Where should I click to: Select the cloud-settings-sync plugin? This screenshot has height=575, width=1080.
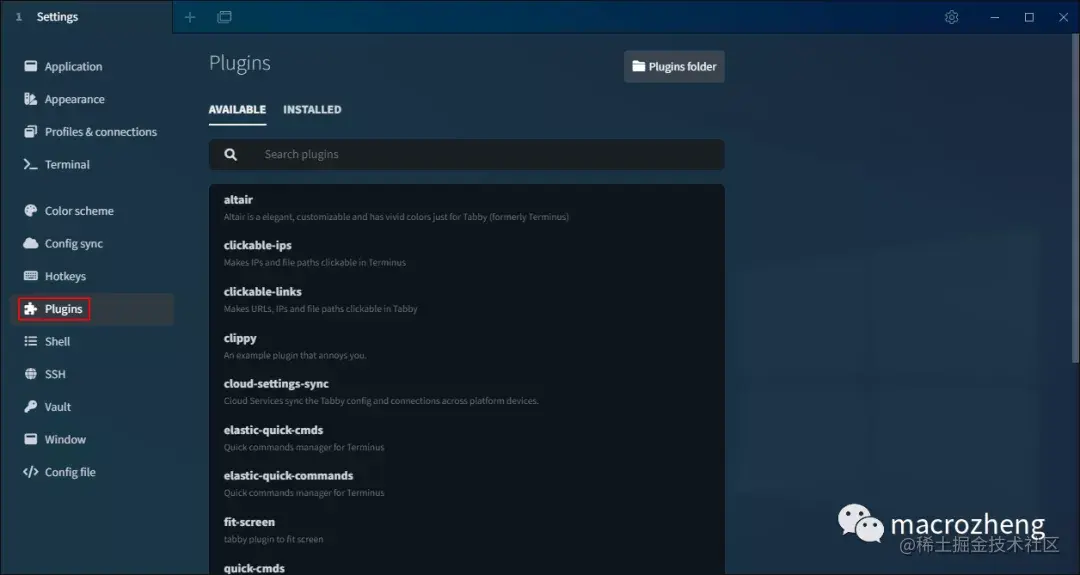click(x=467, y=392)
